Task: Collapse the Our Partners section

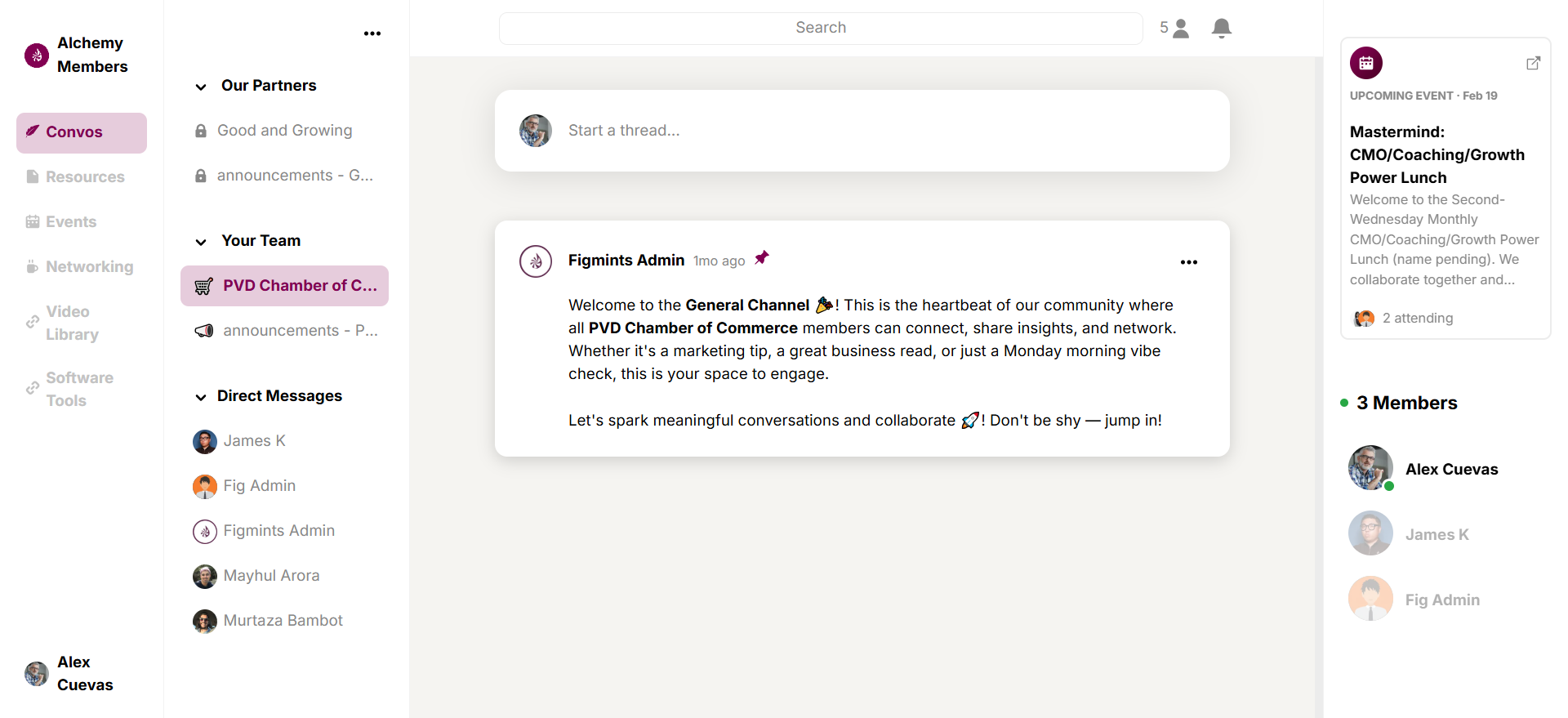Action: pos(201,87)
